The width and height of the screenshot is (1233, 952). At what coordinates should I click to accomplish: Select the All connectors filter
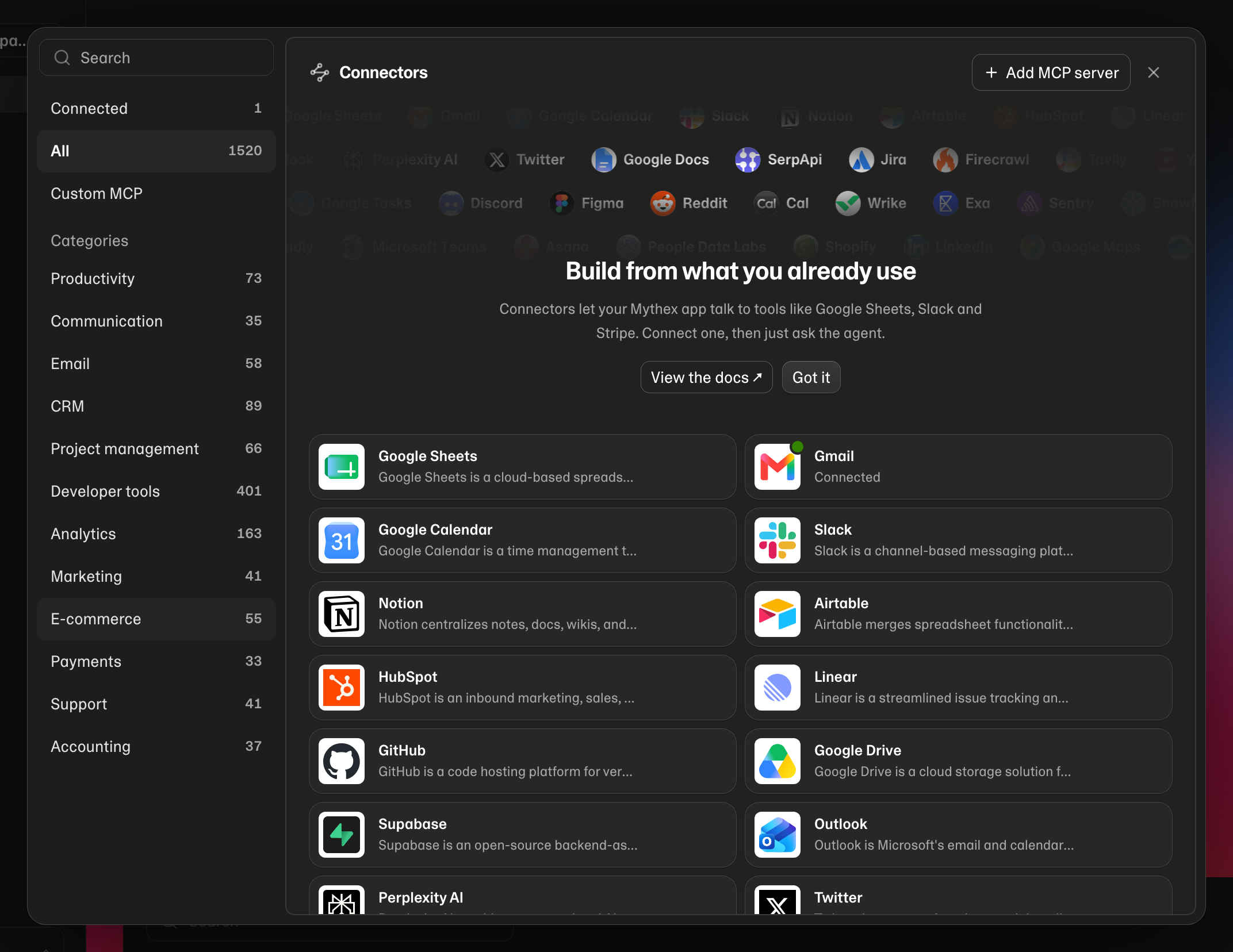[156, 151]
